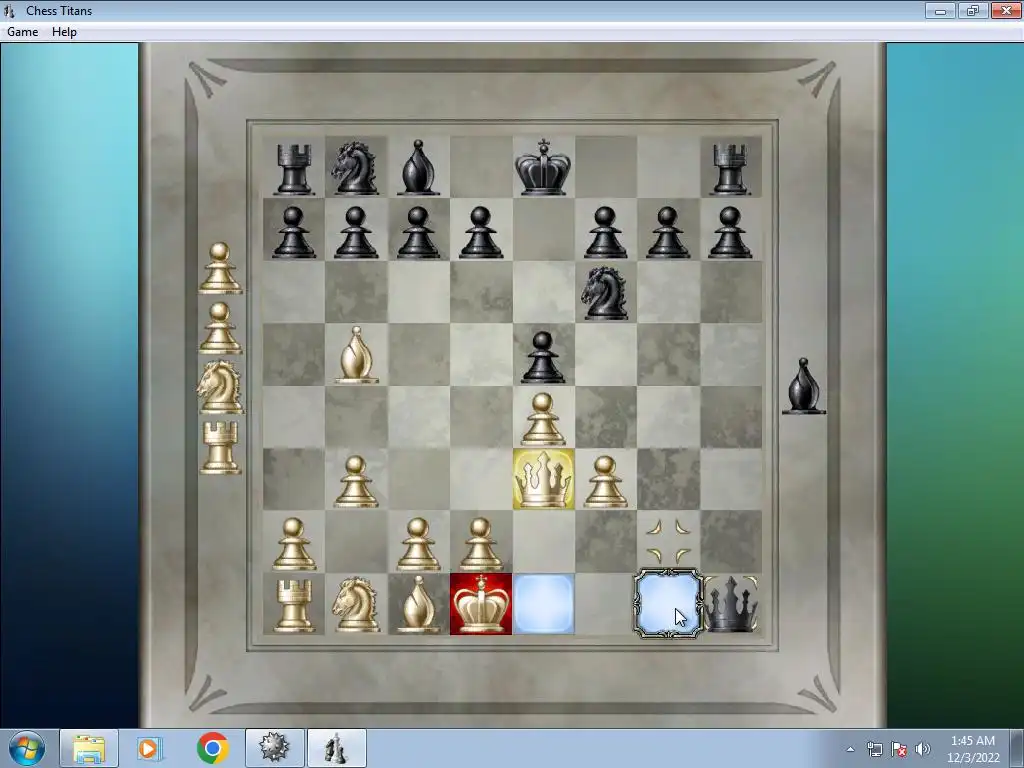The width and height of the screenshot is (1024, 768).
Task: Select the white pawn on c2
Action: pyautogui.click(x=418, y=545)
